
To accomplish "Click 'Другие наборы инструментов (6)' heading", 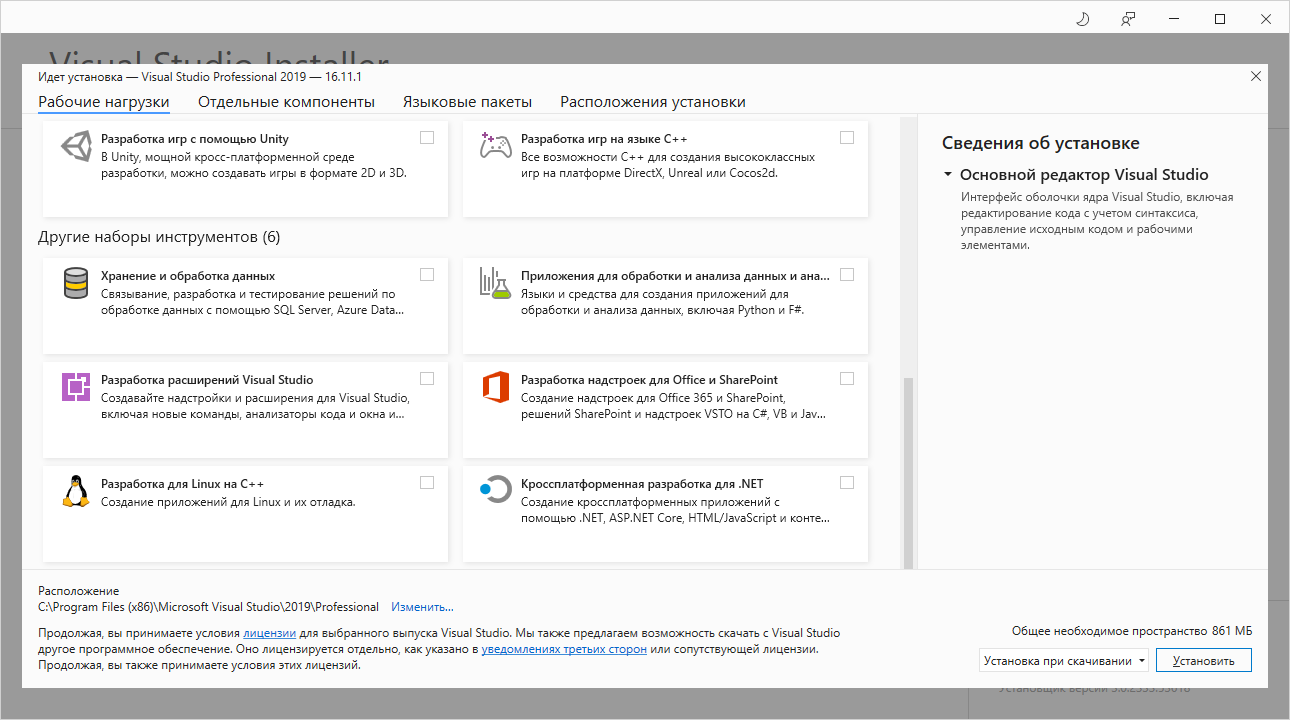I will point(159,238).
